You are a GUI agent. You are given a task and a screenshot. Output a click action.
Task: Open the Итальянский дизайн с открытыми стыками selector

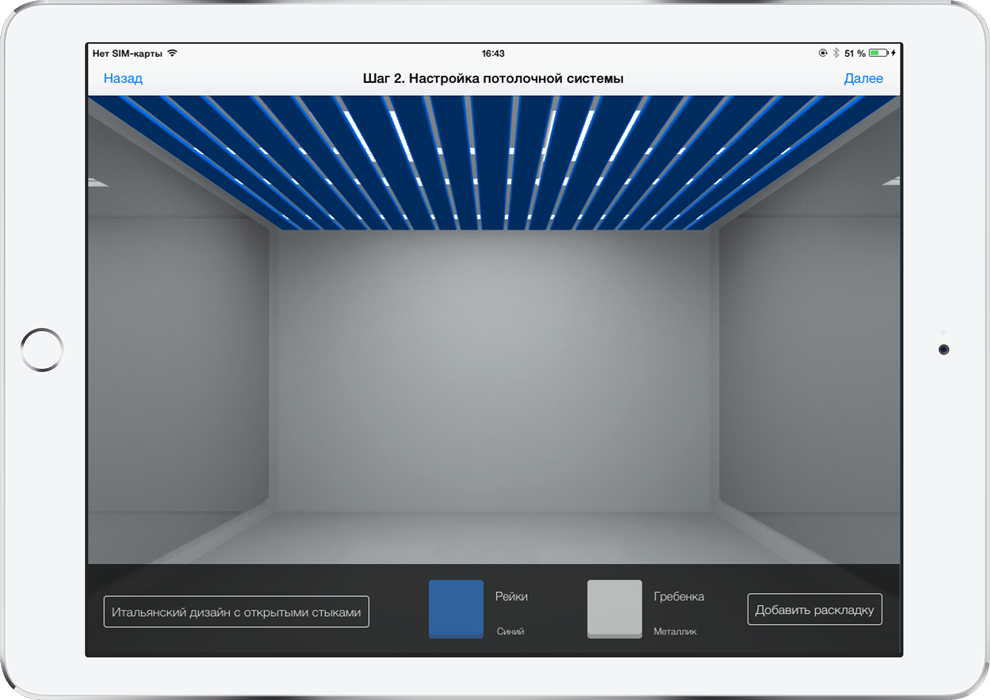tap(236, 612)
